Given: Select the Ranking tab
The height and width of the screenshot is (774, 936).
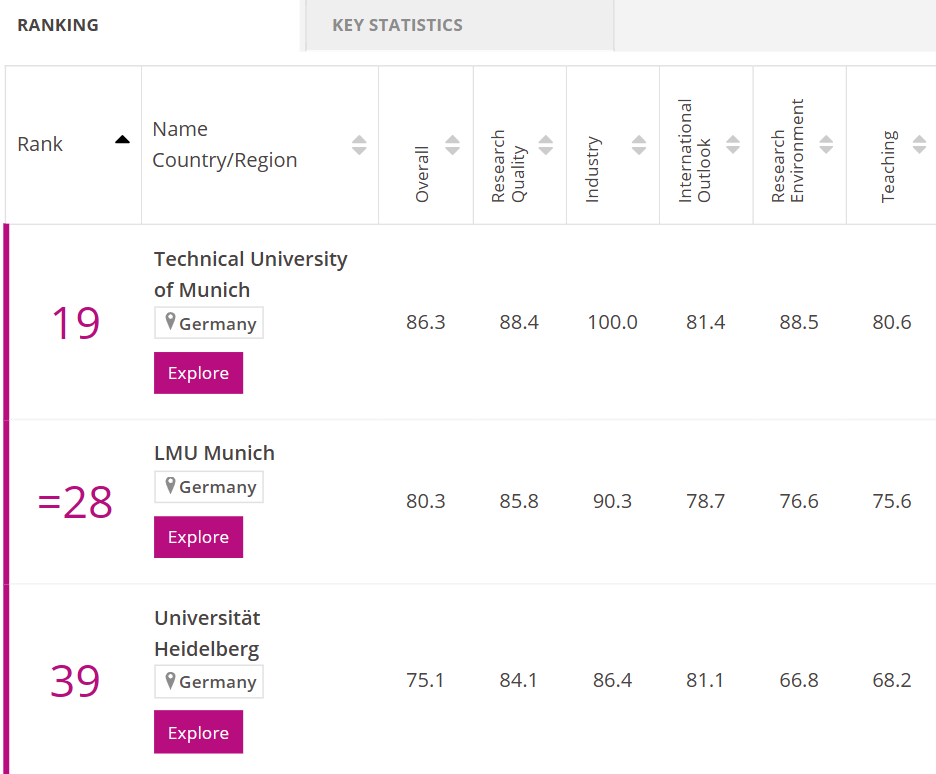Looking at the screenshot, I should [x=58, y=25].
